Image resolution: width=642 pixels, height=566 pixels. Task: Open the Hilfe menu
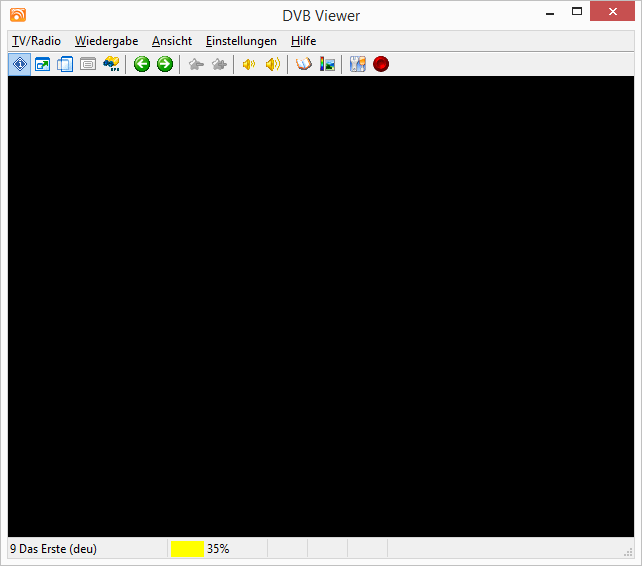pyautogui.click(x=303, y=41)
